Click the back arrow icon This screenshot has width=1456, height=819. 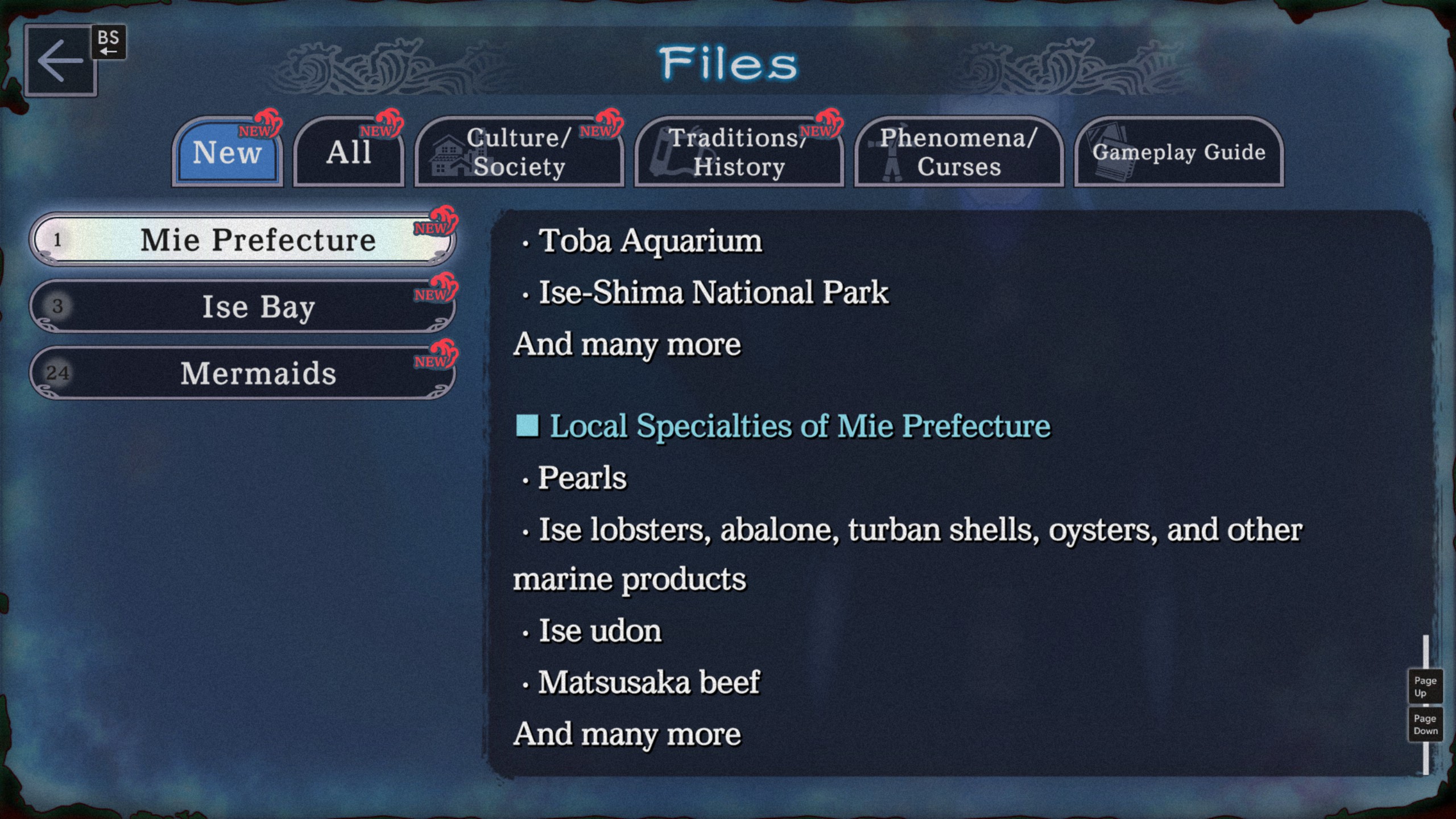click(60, 61)
